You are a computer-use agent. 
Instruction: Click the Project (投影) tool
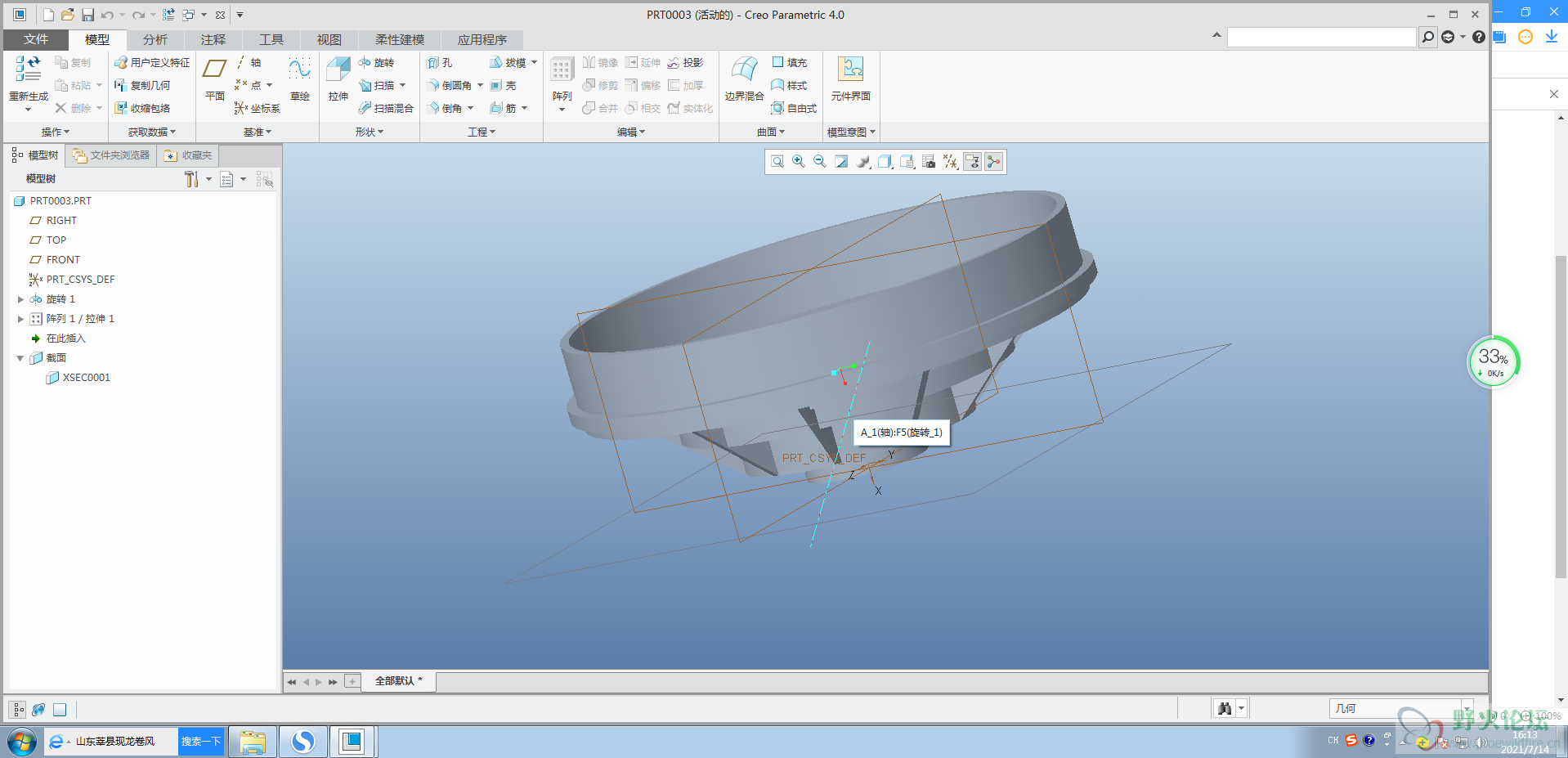(685, 62)
